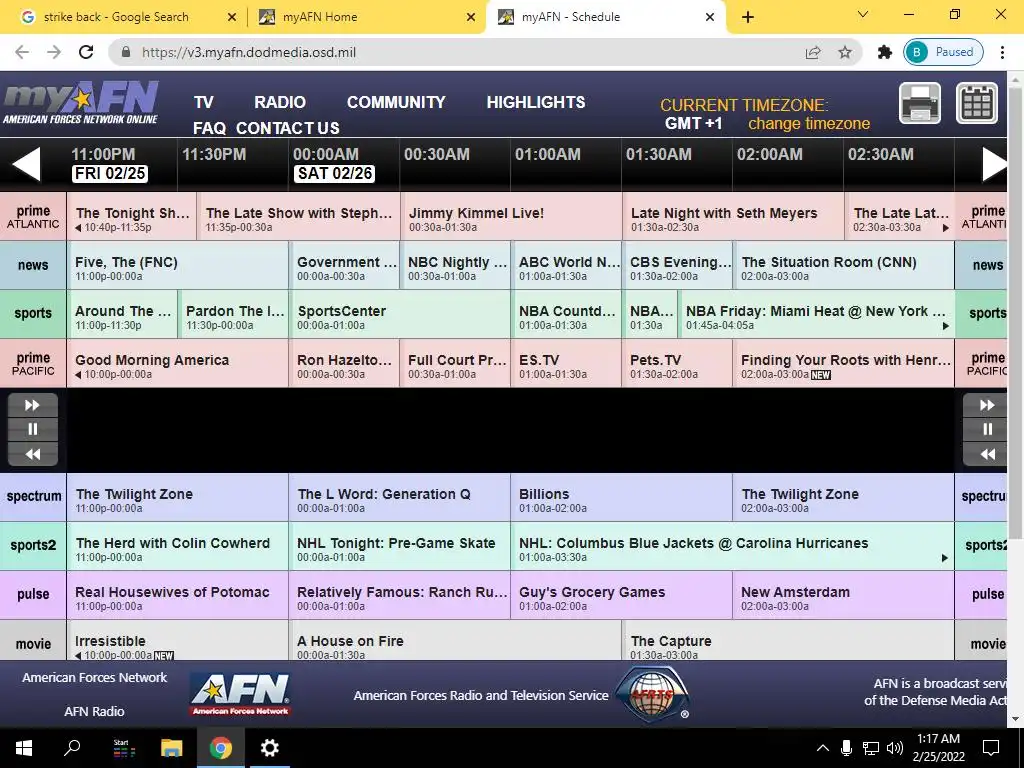The height and width of the screenshot is (768, 1024).
Task: Reload the page in Chrome
Action: tap(86, 52)
